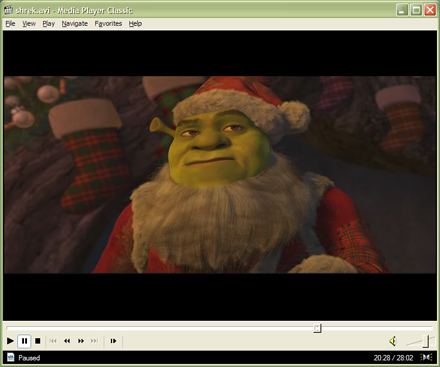Open the Favorites menu
Viewport: 440px width, 367px height.
point(108,24)
